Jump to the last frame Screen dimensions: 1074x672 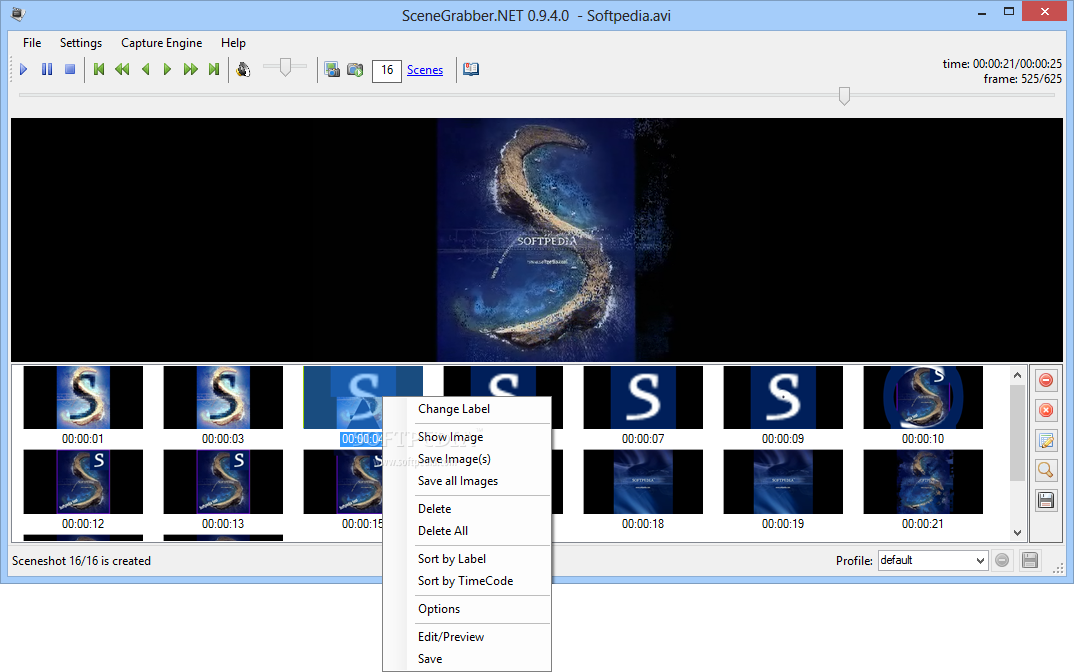coord(214,69)
